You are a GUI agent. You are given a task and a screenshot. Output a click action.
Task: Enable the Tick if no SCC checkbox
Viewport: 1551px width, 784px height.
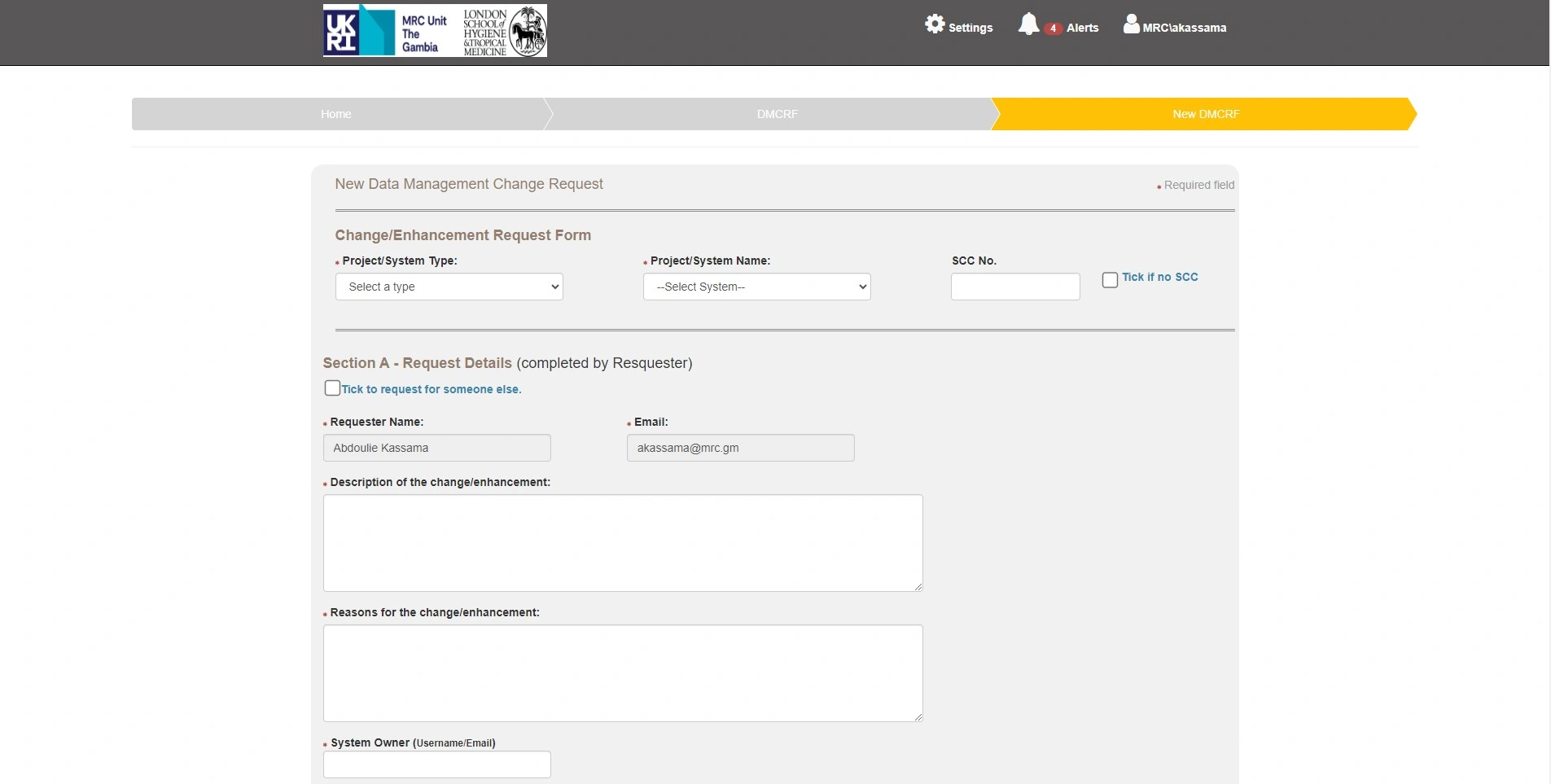[x=1108, y=279]
